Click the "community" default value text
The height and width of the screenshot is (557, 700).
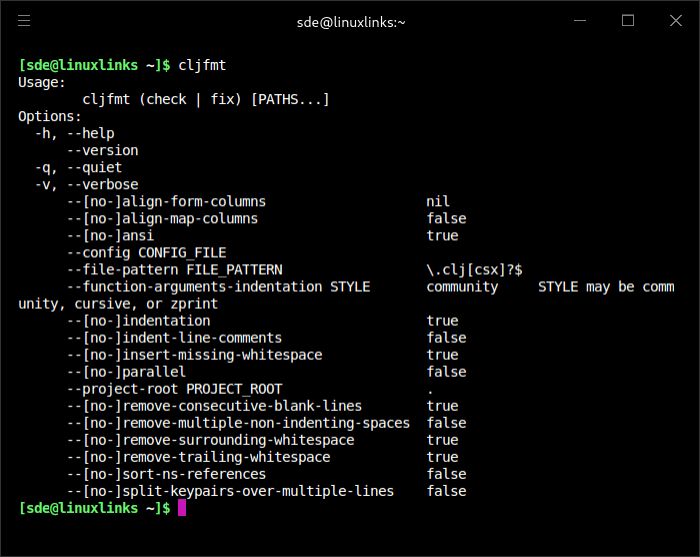(462, 286)
